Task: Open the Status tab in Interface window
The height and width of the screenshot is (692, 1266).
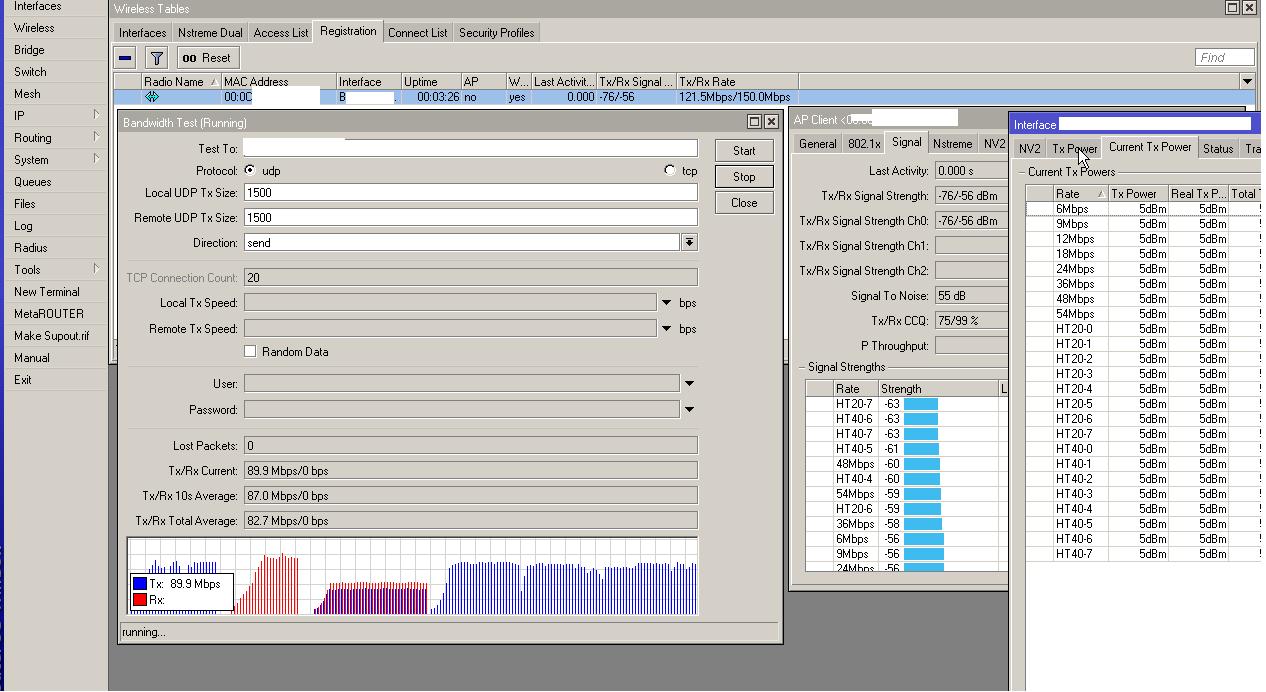Action: click(1218, 149)
